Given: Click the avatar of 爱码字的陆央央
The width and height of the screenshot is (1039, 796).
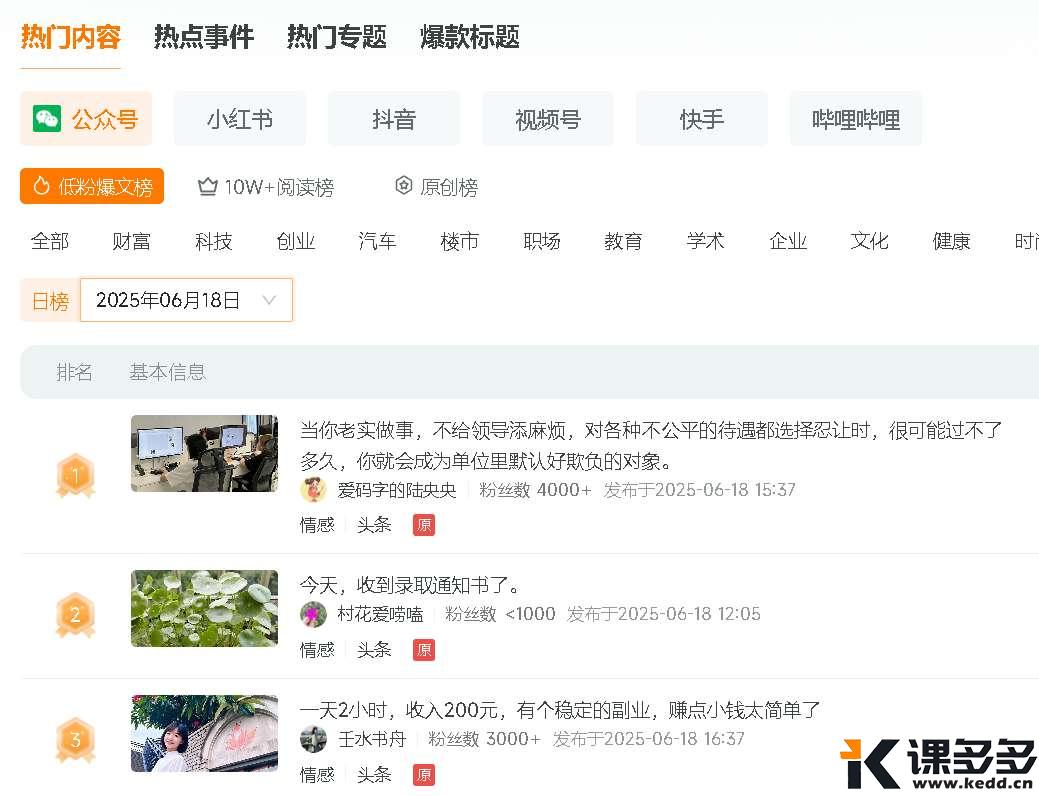Looking at the screenshot, I should pos(313,490).
